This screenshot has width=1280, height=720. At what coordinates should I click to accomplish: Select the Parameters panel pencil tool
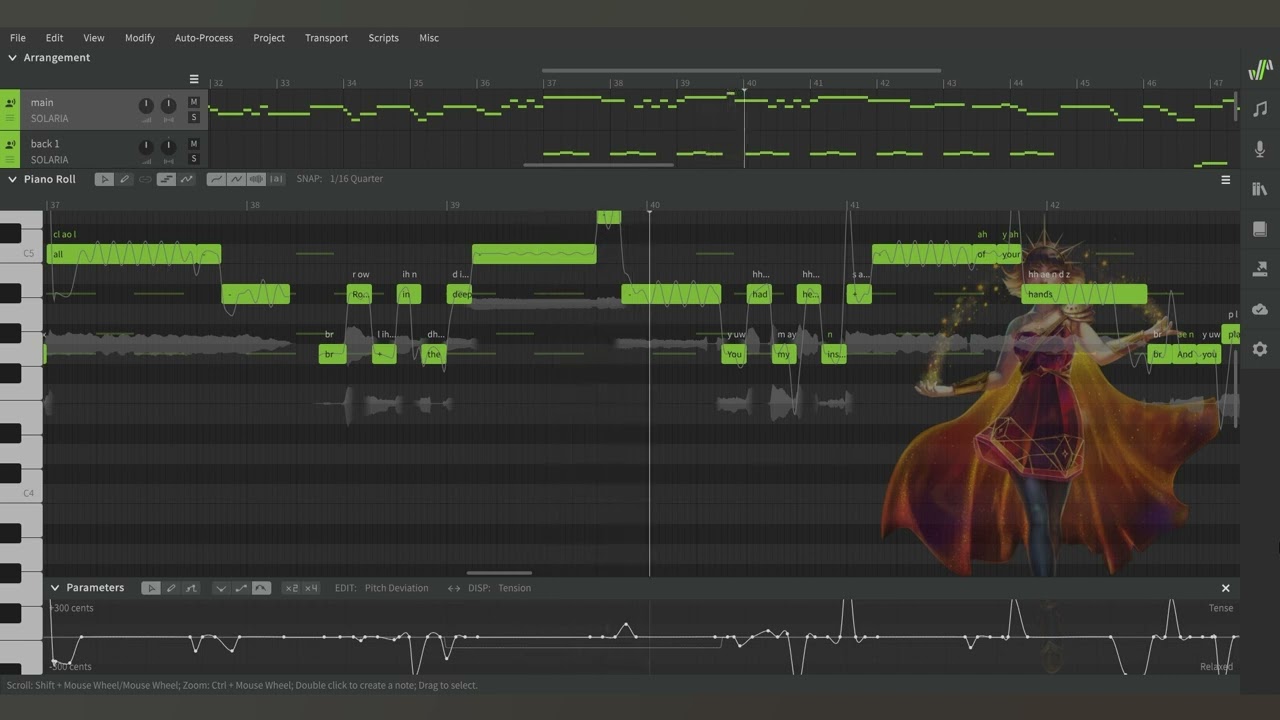[x=171, y=588]
